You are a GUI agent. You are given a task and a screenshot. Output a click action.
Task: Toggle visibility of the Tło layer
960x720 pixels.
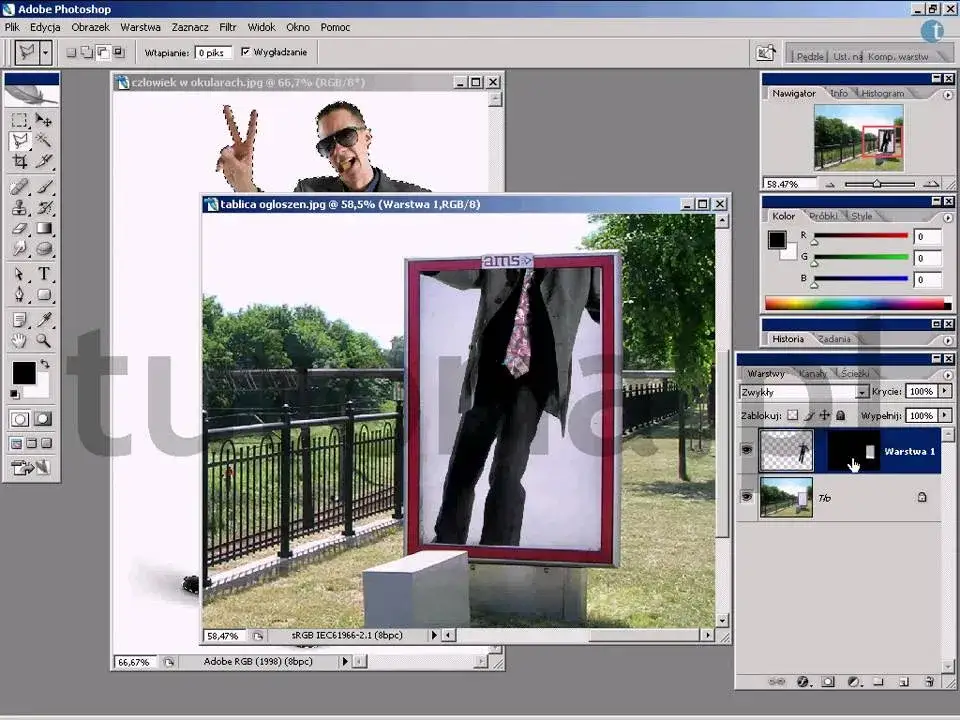pyautogui.click(x=745, y=496)
